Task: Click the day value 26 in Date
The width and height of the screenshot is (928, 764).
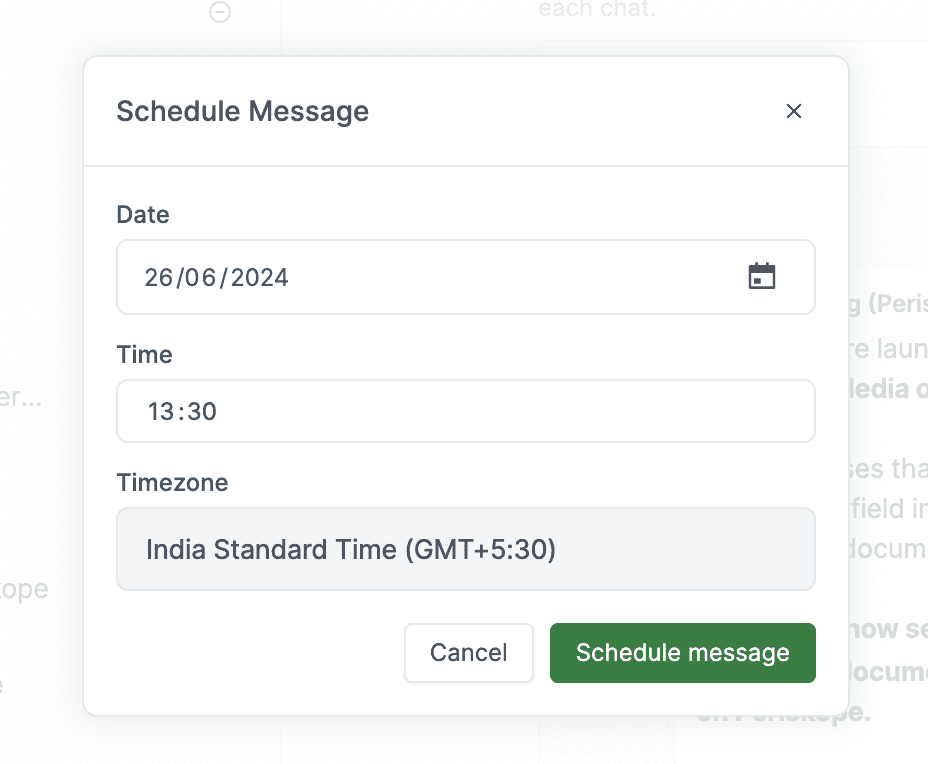Action: (158, 277)
